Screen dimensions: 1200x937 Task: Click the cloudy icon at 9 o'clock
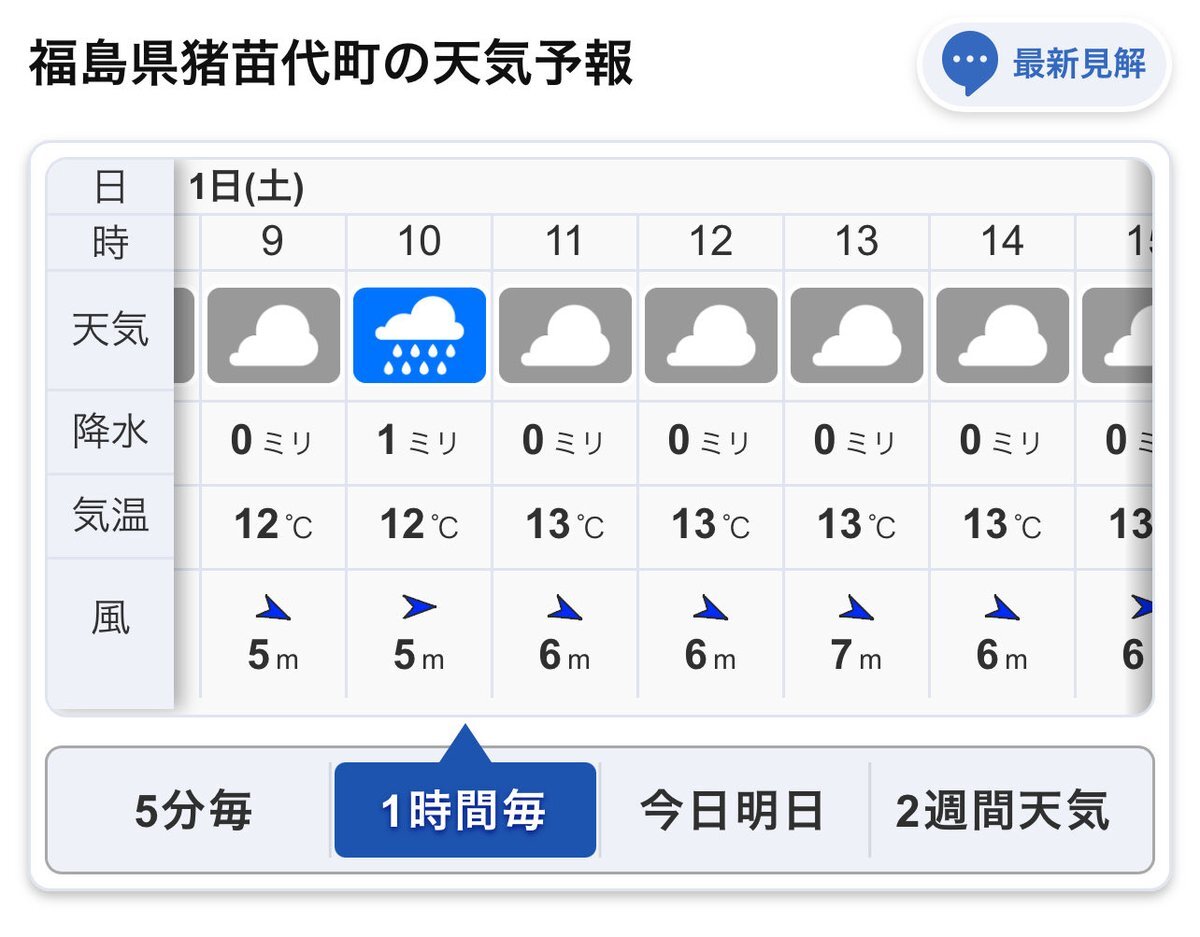pos(273,336)
